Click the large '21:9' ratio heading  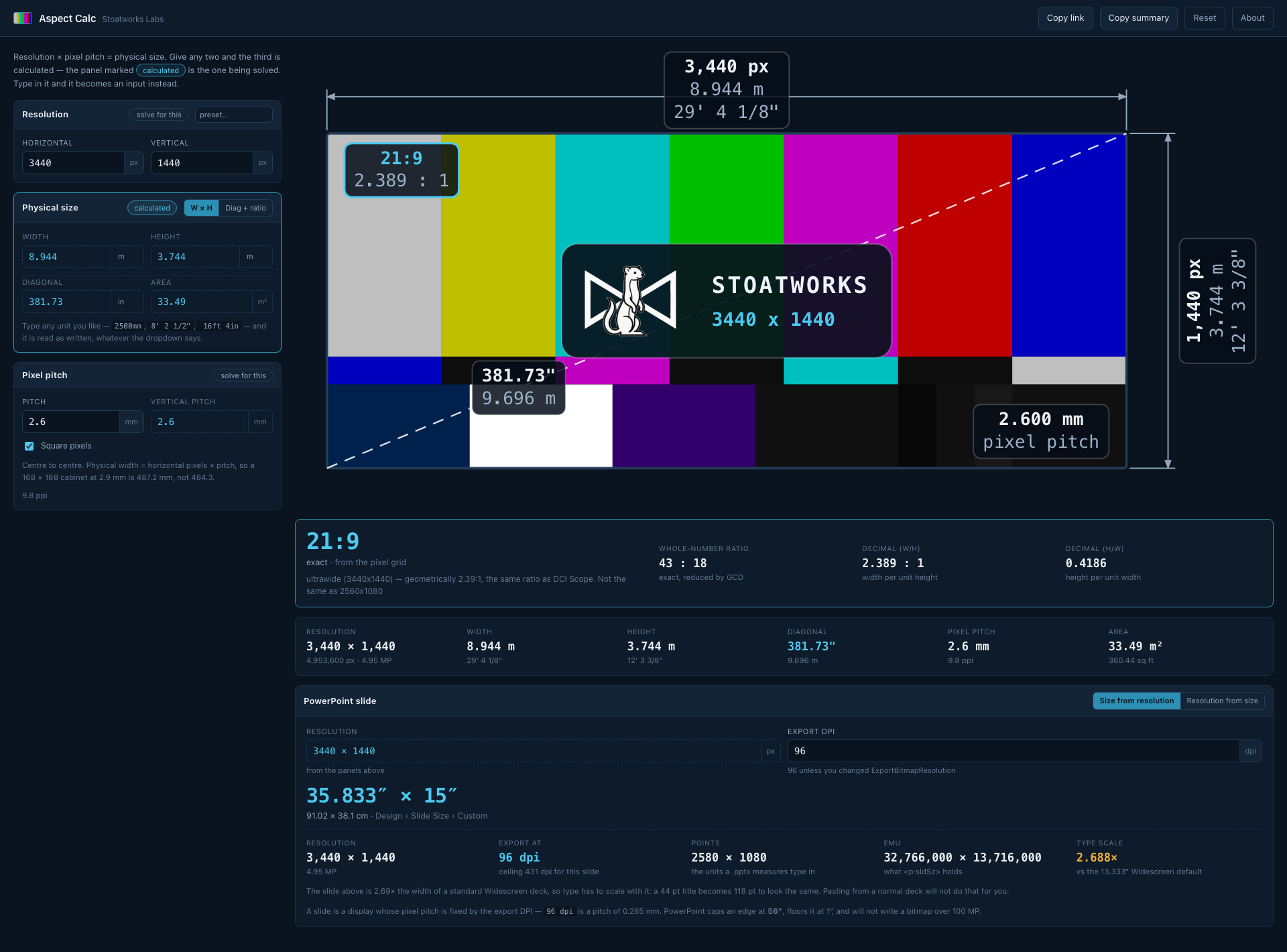pos(332,541)
